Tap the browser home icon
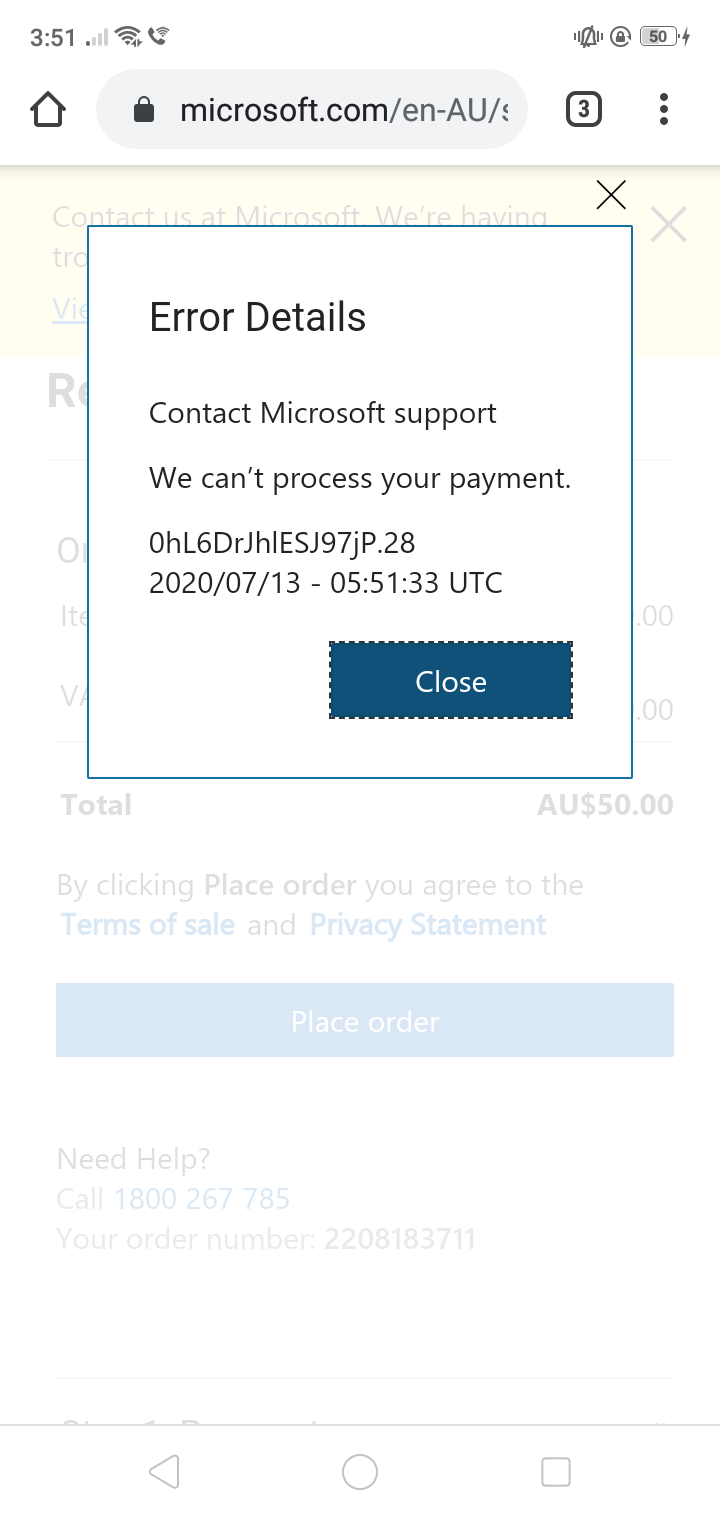 [48, 109]
